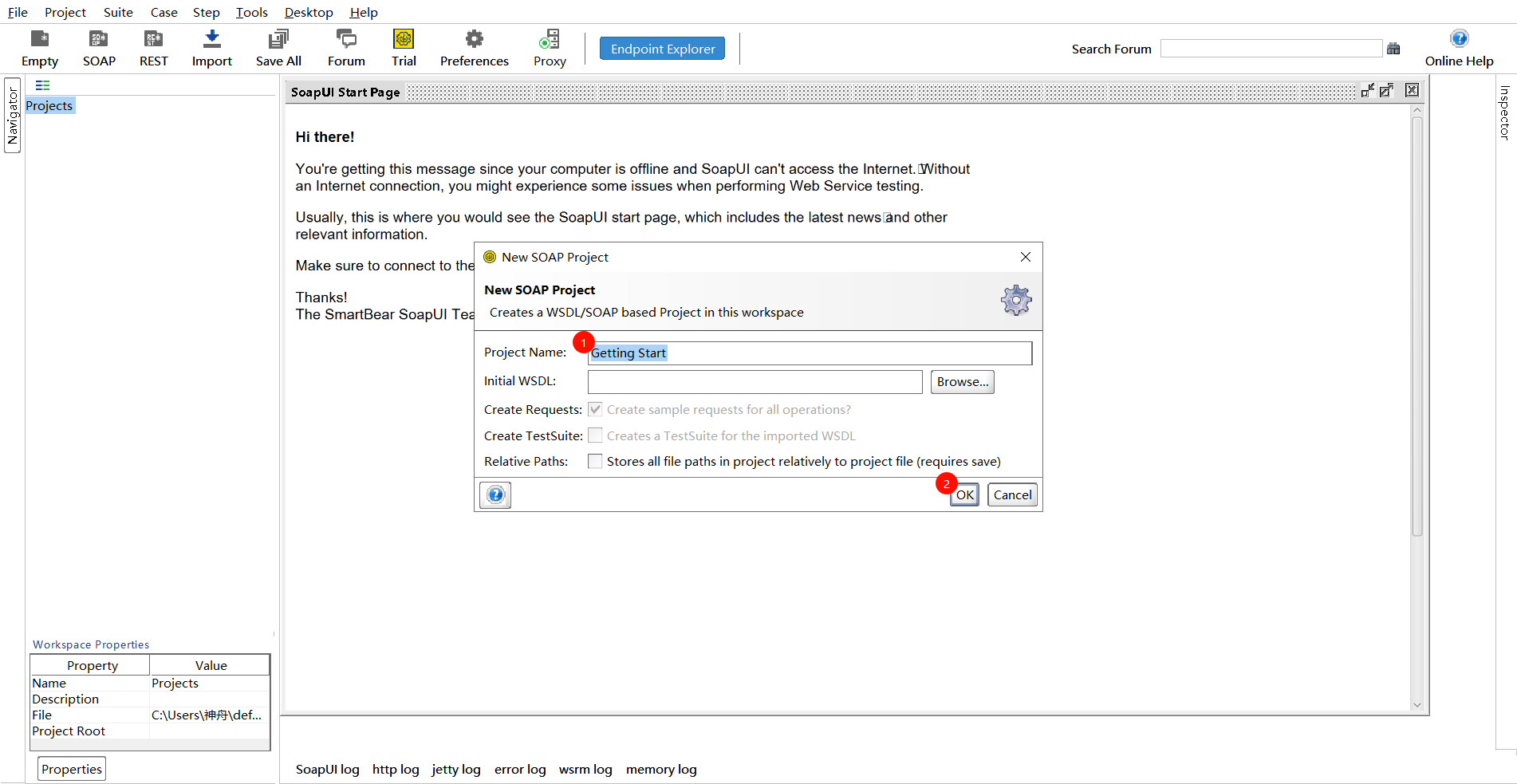This screenshot has width=1517, height=784.
Task: Click the Project Name input field
Action: click(810, 353)
